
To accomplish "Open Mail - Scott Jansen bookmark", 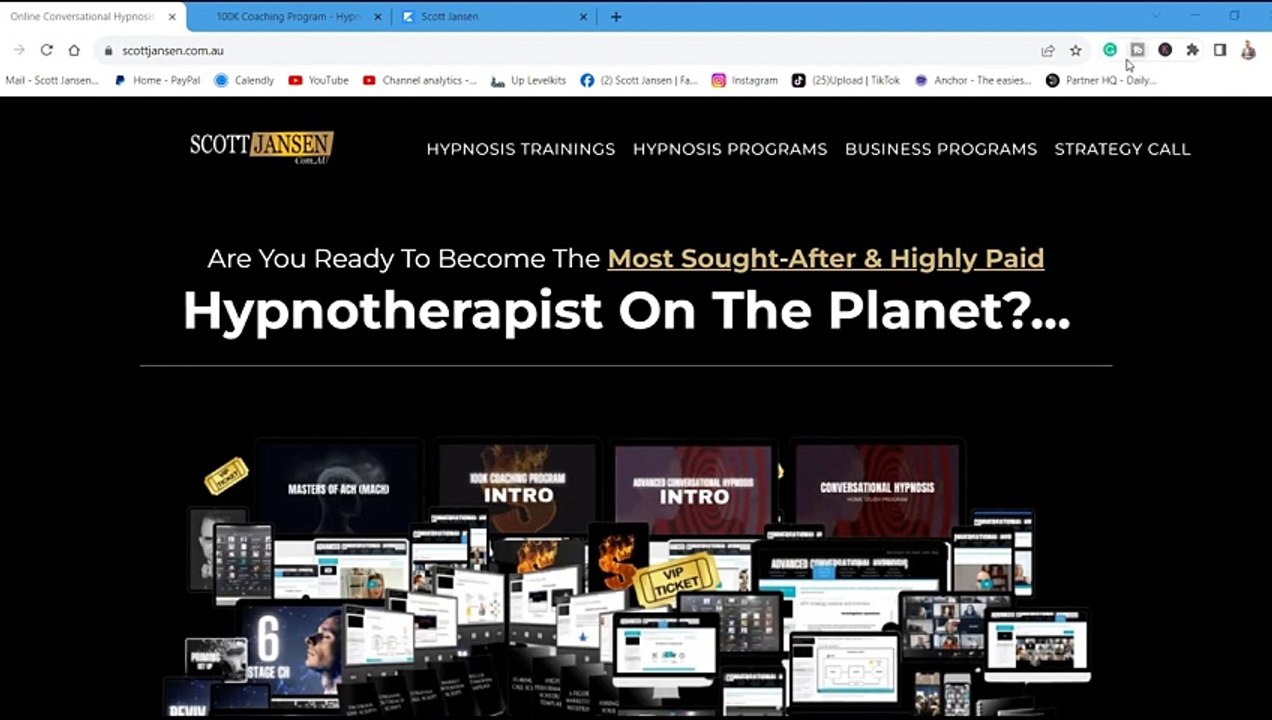I will (x=52, y=80).
